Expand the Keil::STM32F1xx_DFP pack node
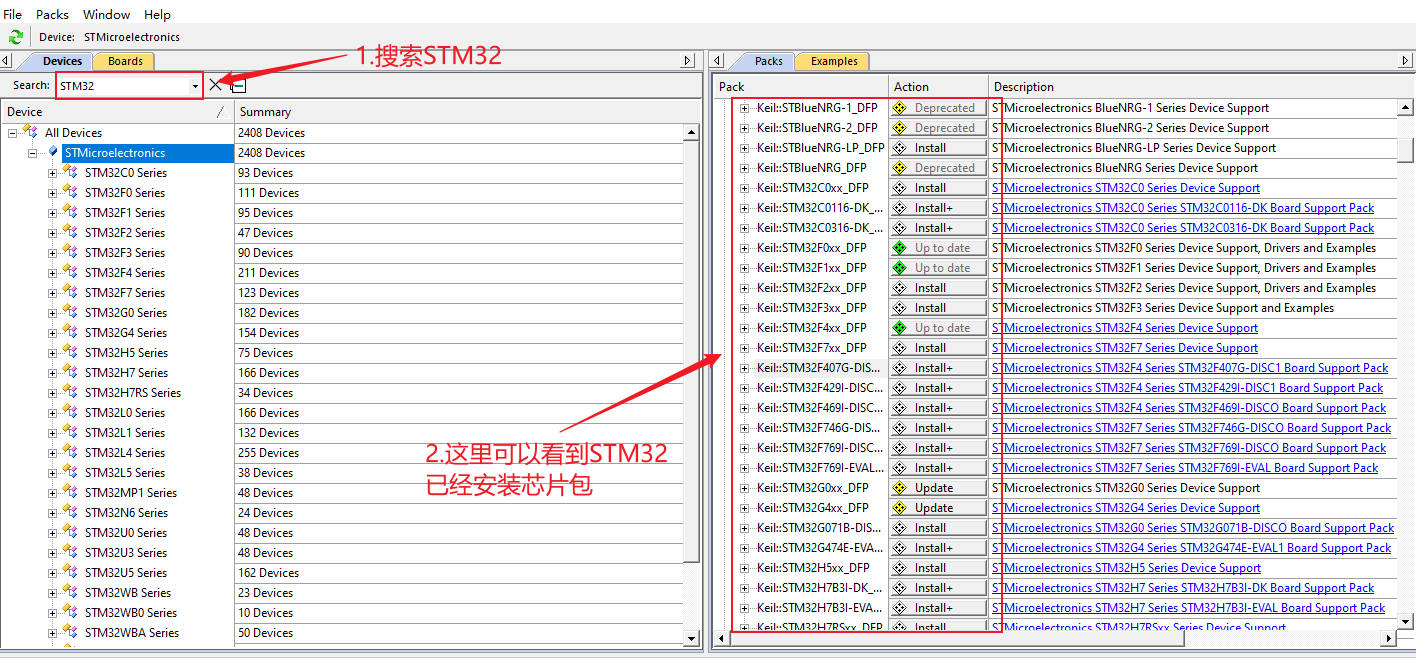 pos(744,268)
